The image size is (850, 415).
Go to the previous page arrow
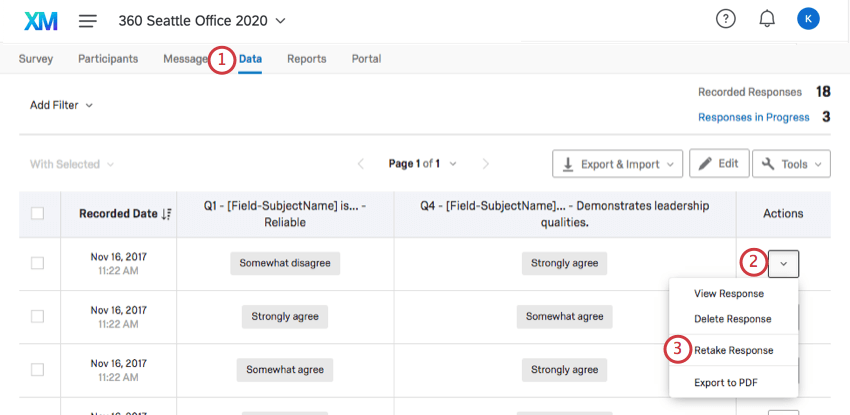[362, 164]
